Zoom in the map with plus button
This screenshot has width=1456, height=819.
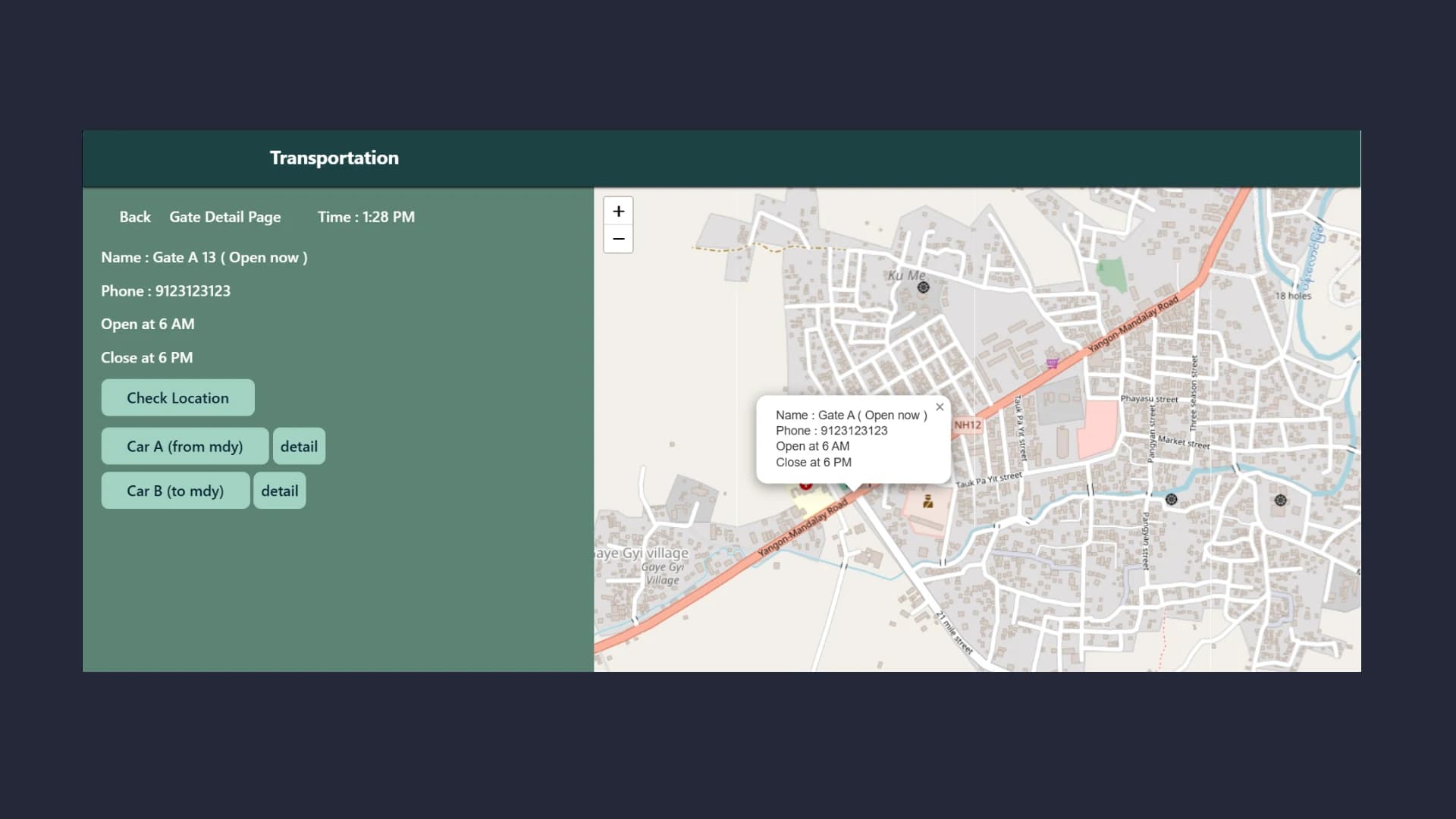click(x=618, y=211)
